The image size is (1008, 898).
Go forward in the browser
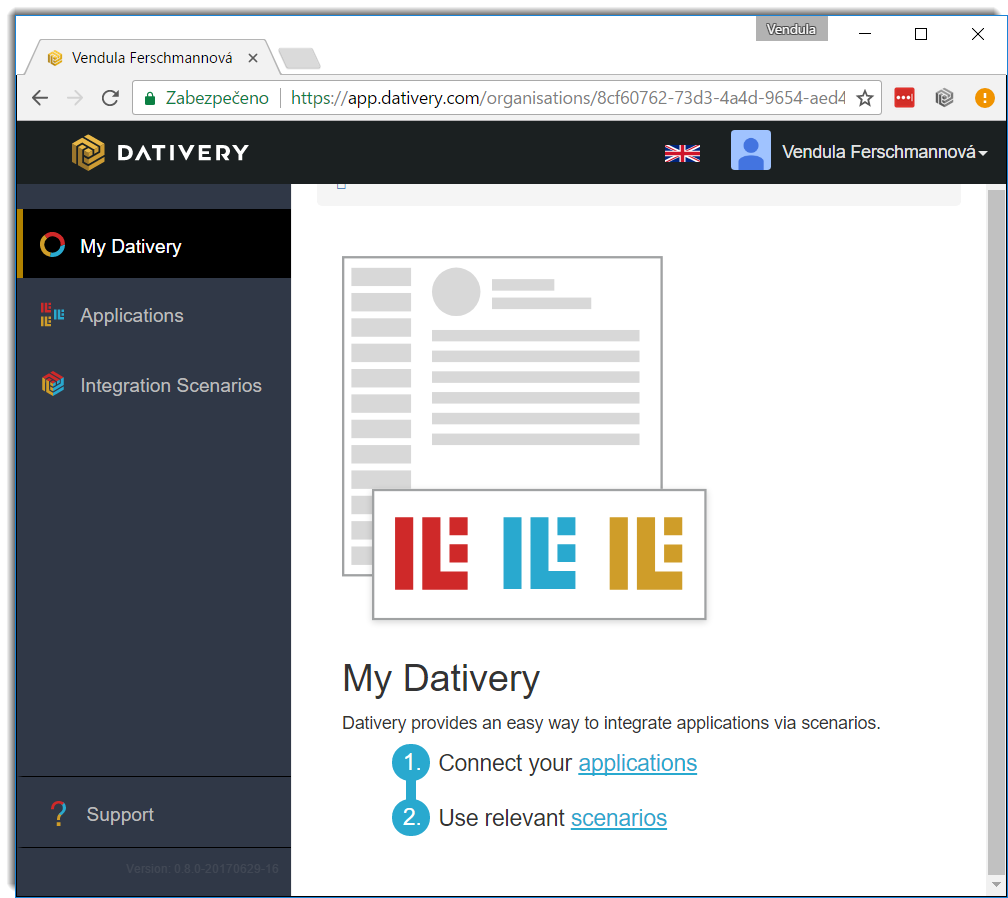[x=75, y=98]
